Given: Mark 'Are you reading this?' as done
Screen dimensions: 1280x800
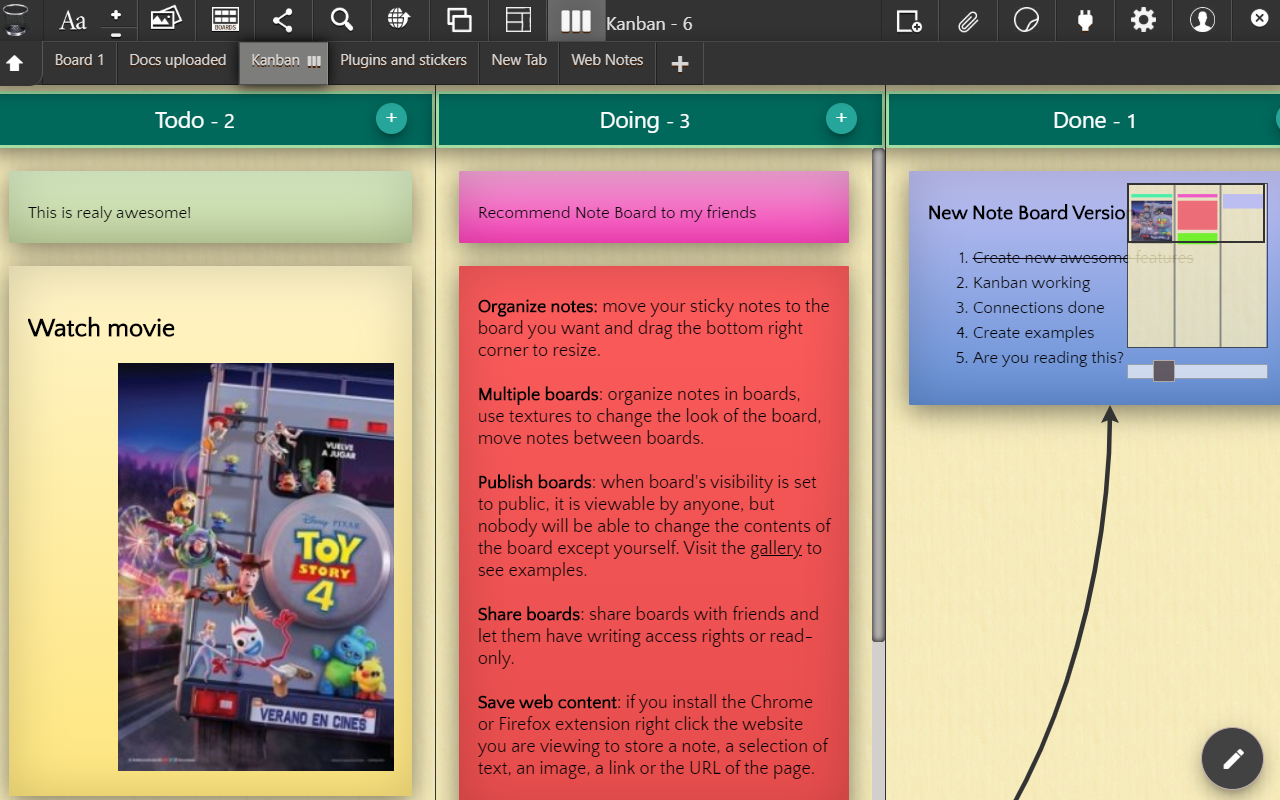Looking at the screenshot, I should pyautogui.click(x=1048, y=357).
